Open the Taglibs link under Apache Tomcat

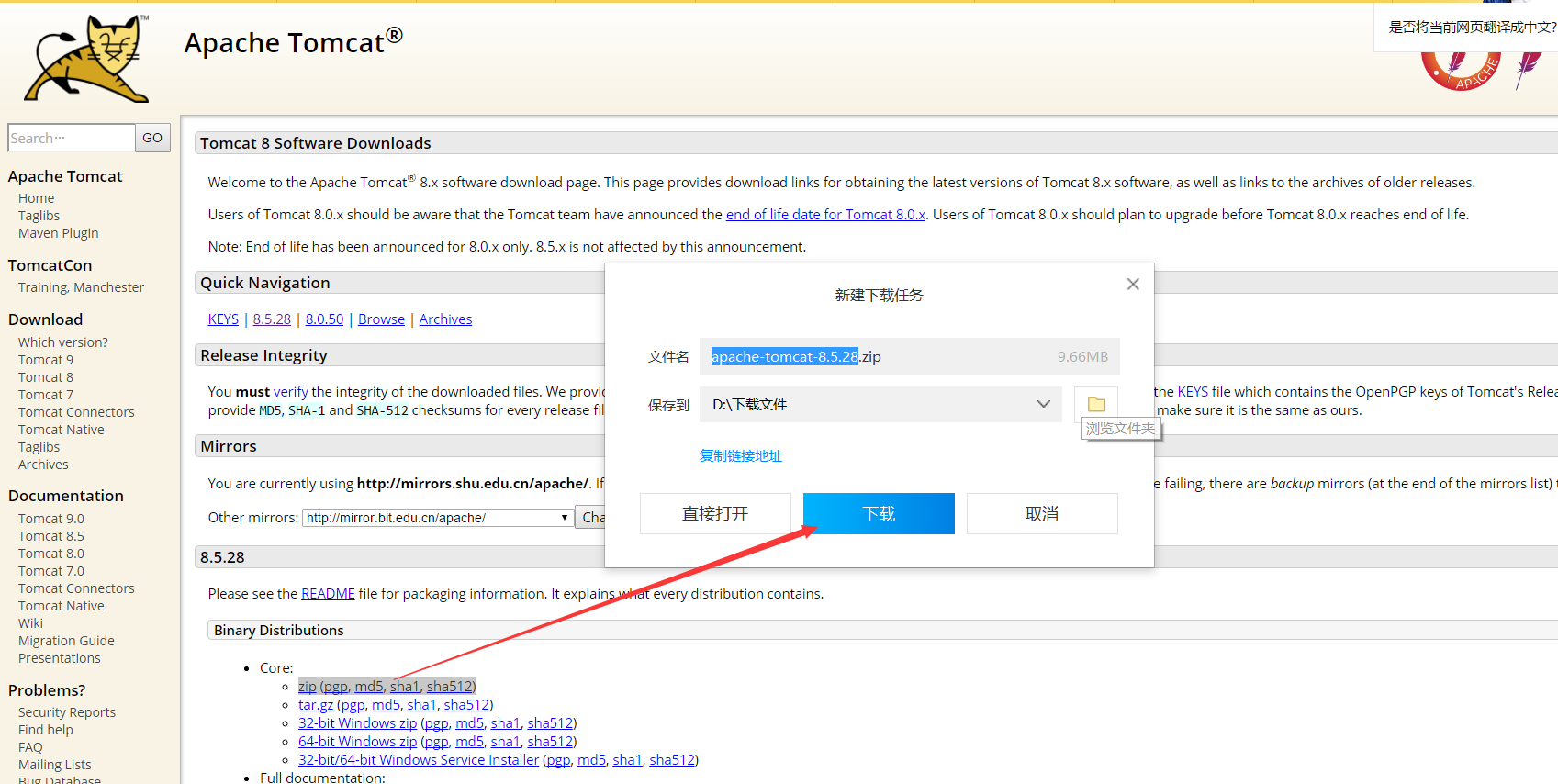[x=39, y=216]
